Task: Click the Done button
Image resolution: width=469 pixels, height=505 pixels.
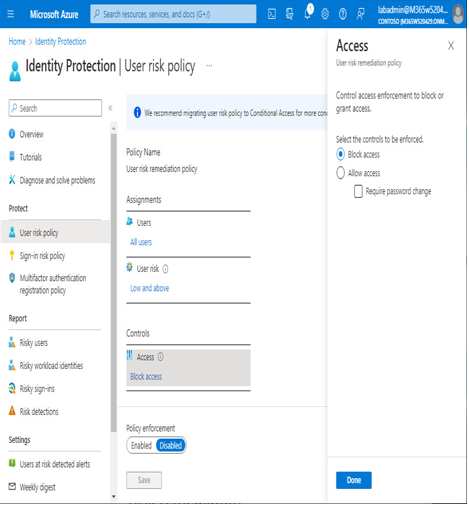Action: [354, 480]
